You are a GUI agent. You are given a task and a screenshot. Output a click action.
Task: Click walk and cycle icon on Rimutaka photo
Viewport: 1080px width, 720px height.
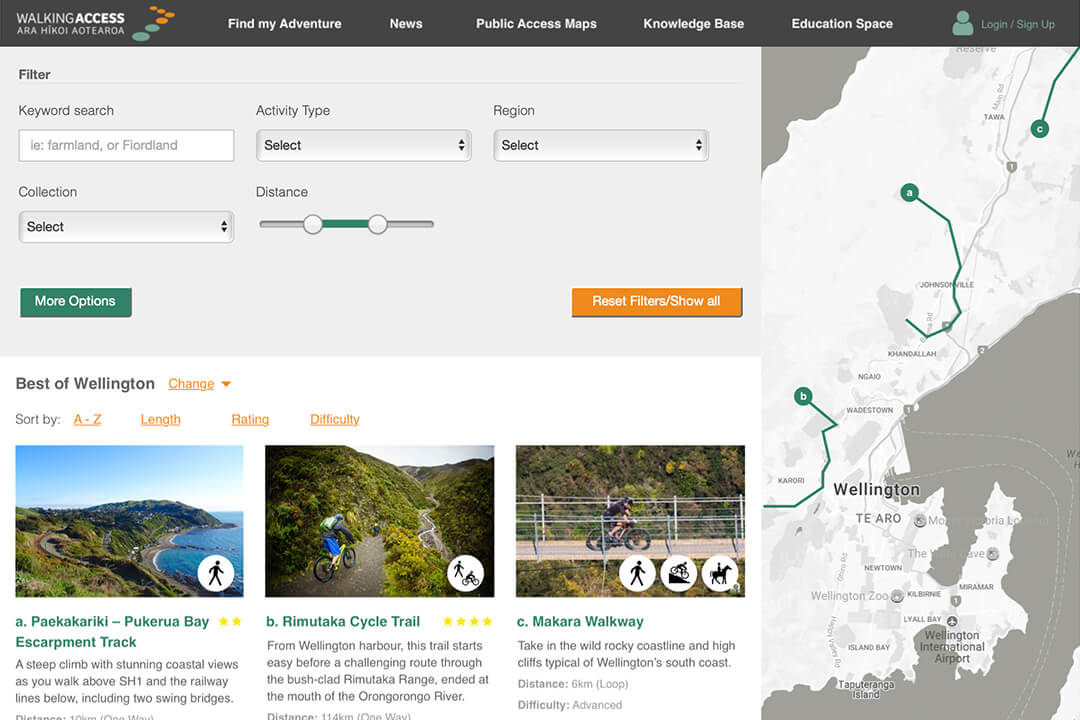pyautogui.click(x=466, y=573)
